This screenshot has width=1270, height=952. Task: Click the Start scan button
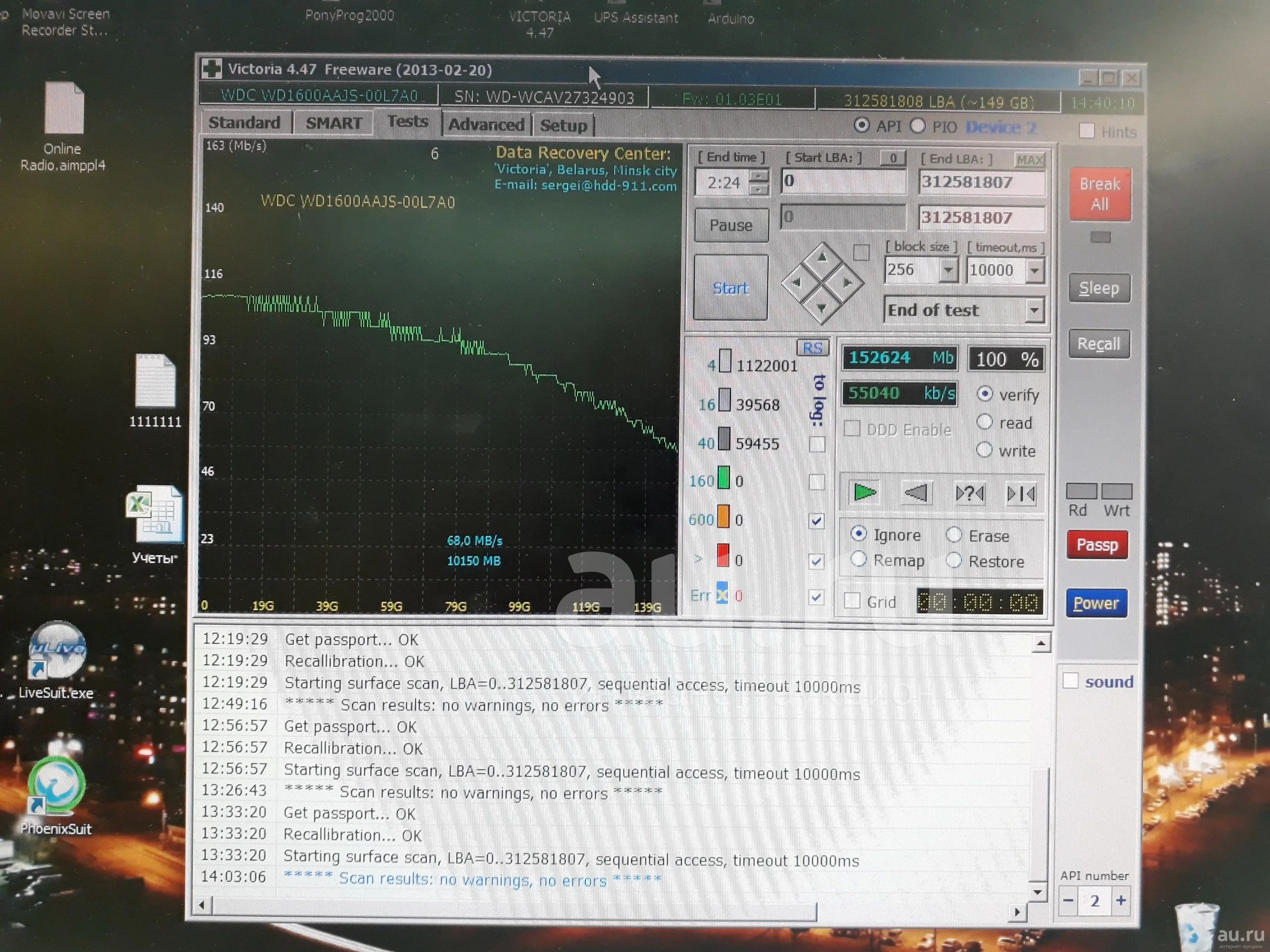[730, 288]
